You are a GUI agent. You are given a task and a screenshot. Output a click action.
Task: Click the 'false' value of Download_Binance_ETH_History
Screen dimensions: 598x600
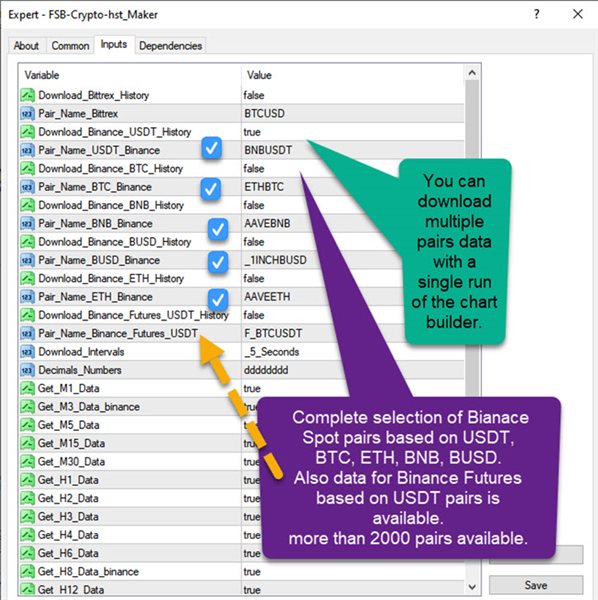(254, 278)
